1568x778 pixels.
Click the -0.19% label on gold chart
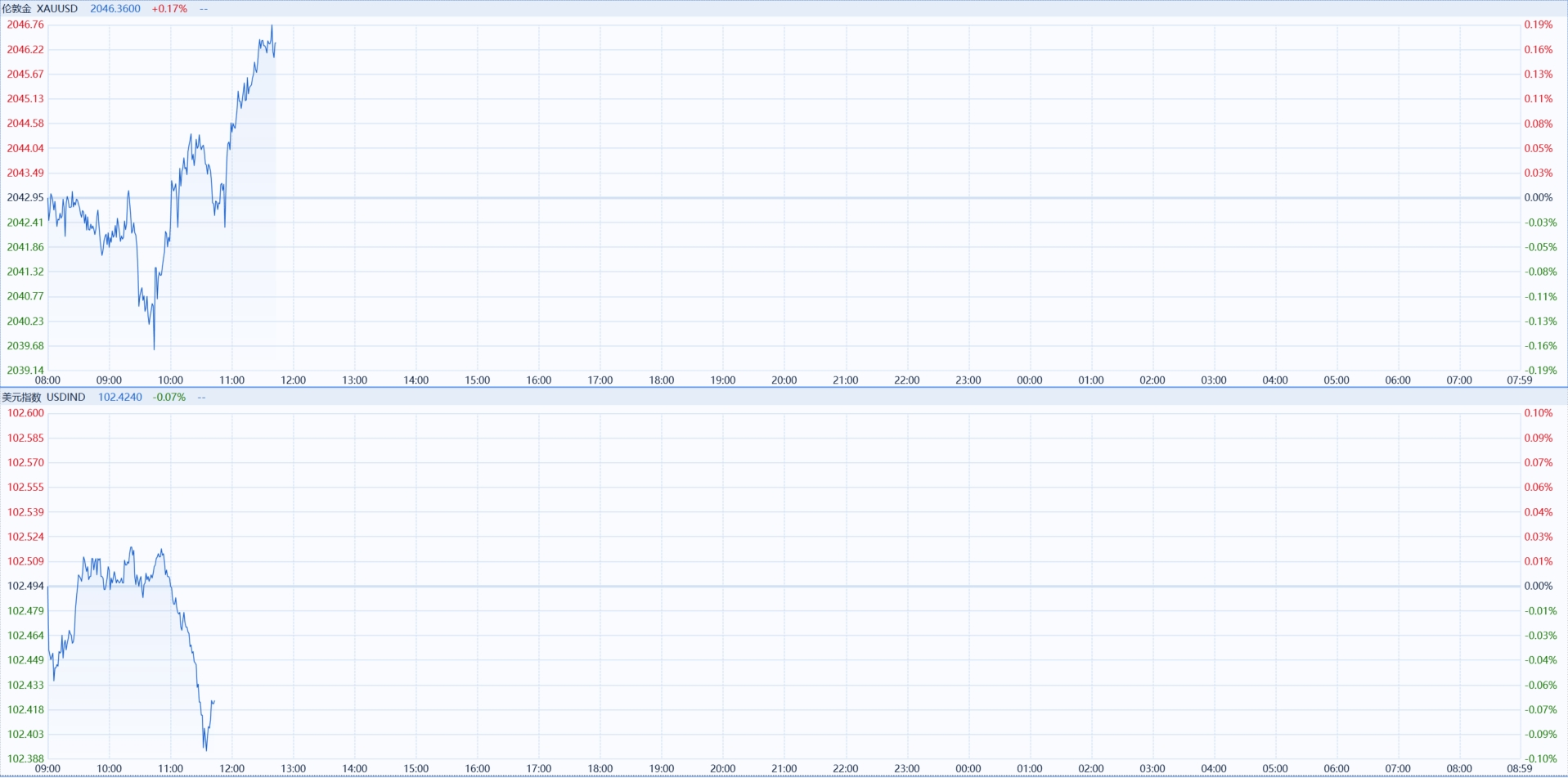(1540, 371)
